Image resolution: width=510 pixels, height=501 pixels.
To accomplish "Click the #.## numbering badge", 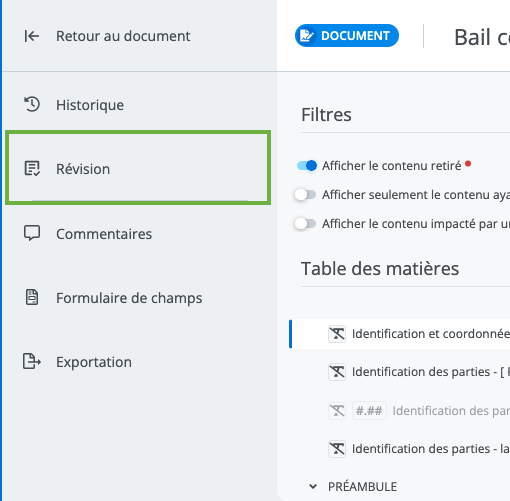I will point(369,411).
